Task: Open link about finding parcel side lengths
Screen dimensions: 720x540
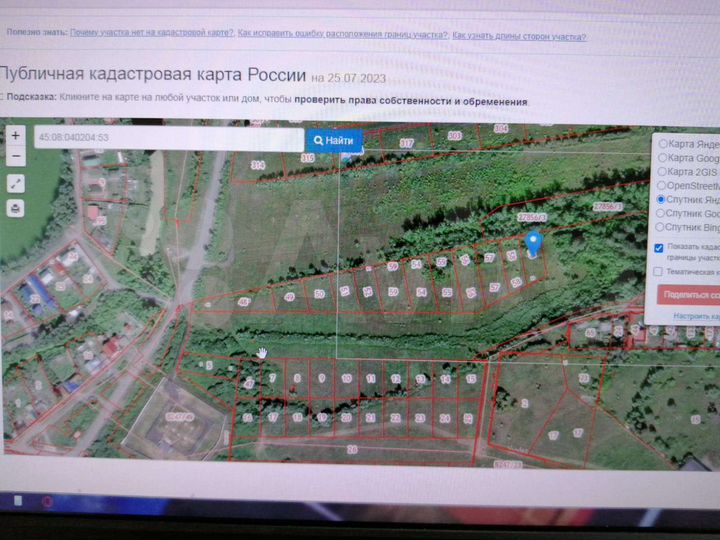Action: coord(519,36)
